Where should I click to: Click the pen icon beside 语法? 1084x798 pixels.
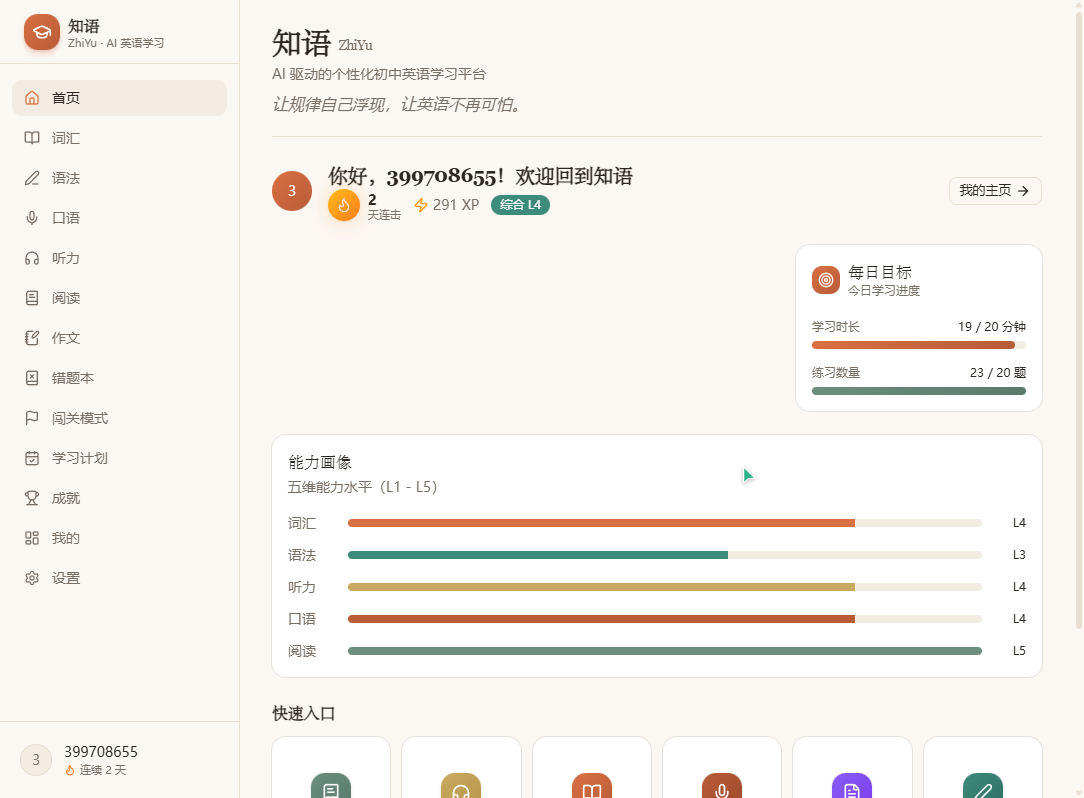coord(32,178)
